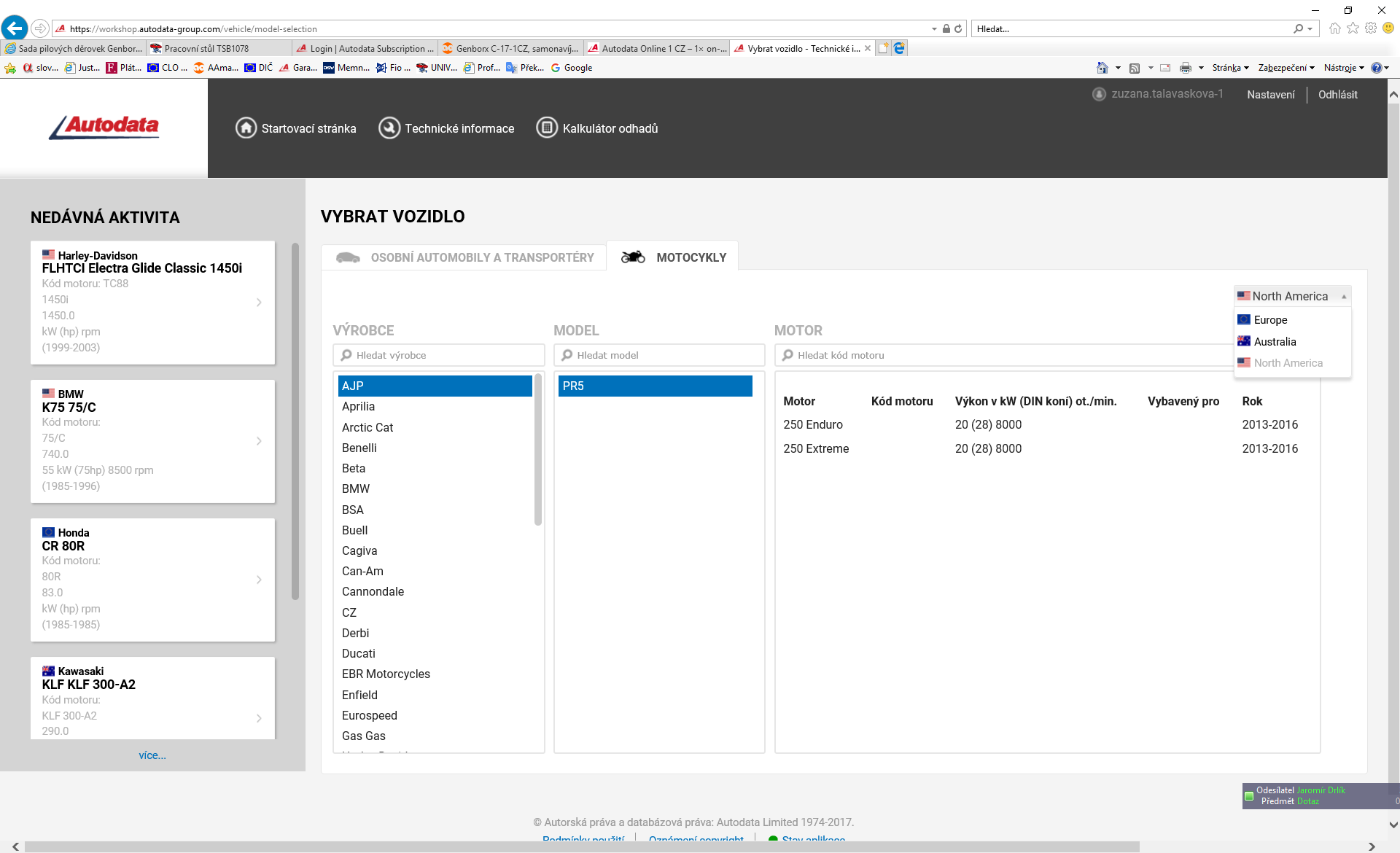Choose Australia in the region list
Viewport: 1400px width, 853px height.
coord(1275,342)
